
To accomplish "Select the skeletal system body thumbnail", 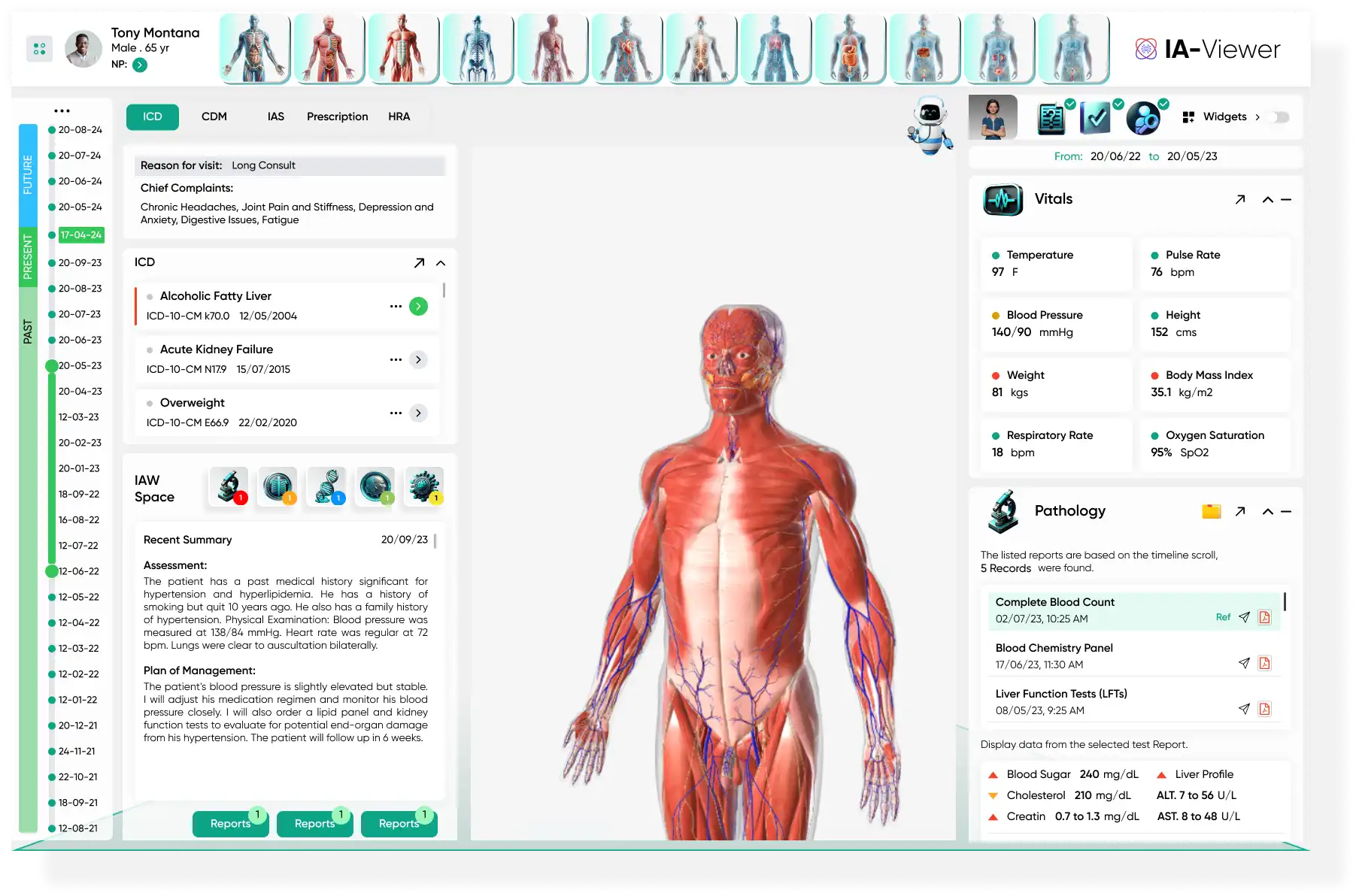I will click(478, 48).
